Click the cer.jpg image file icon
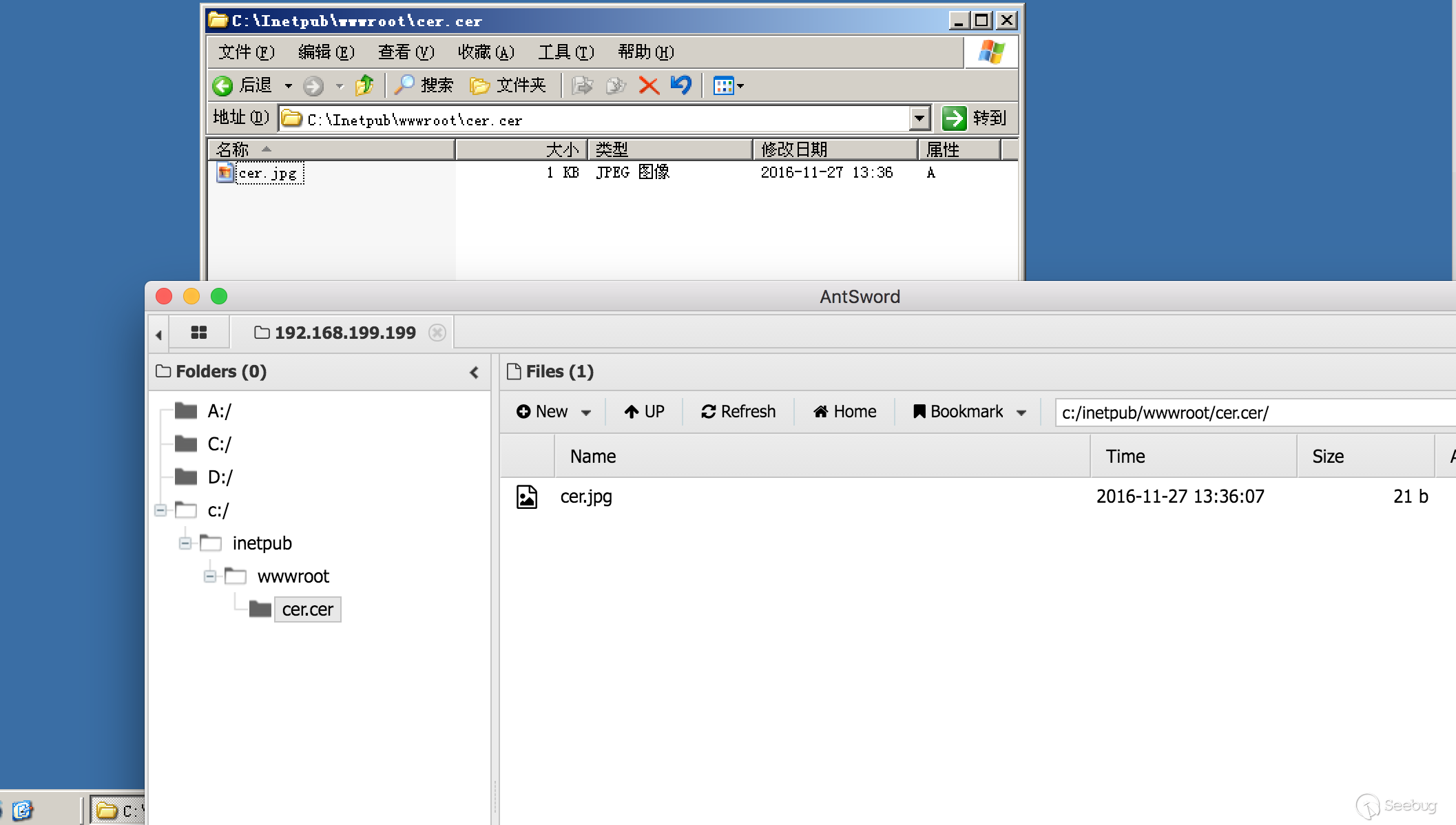 527,497
